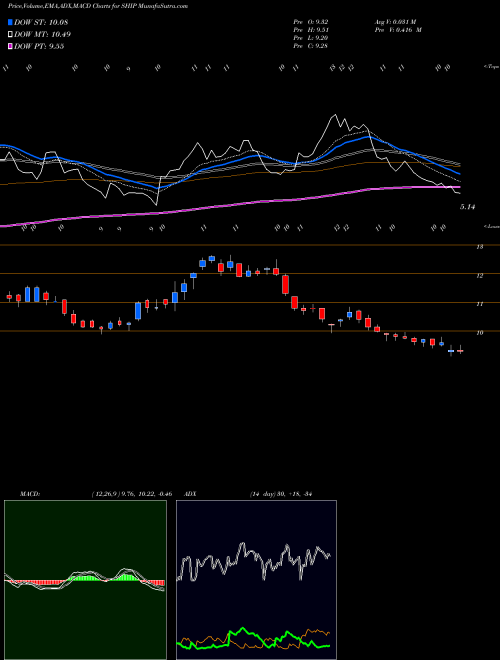The image size is (500, 660).
Task: Click the ADX parameters '(14 day) 30, +18, -34'
Action: pyautogui.click(x=281, y=494)
